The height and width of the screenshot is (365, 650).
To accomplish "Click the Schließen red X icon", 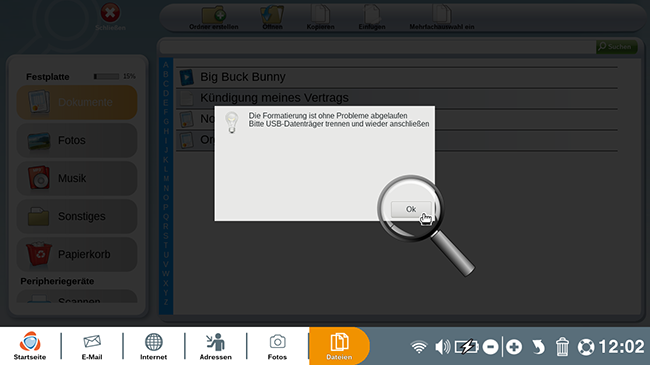I will coord(110,13).
